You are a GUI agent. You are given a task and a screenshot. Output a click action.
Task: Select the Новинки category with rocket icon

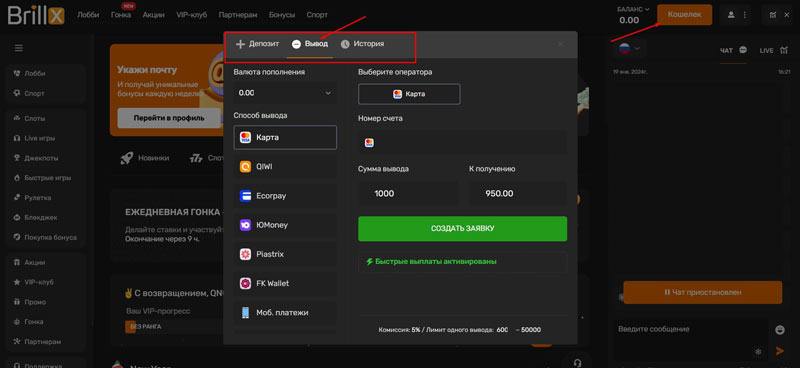click(145, 158)
